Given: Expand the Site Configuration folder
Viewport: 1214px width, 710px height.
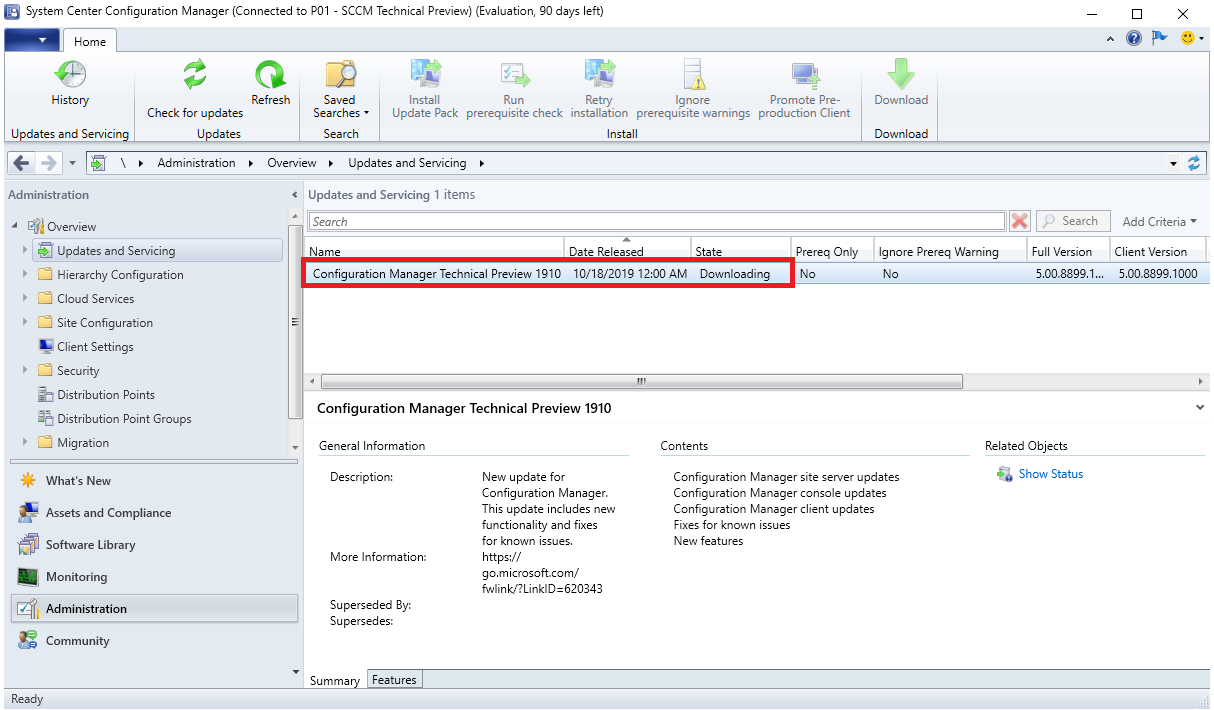Looking at the screenshot, I should click(25, 322).
